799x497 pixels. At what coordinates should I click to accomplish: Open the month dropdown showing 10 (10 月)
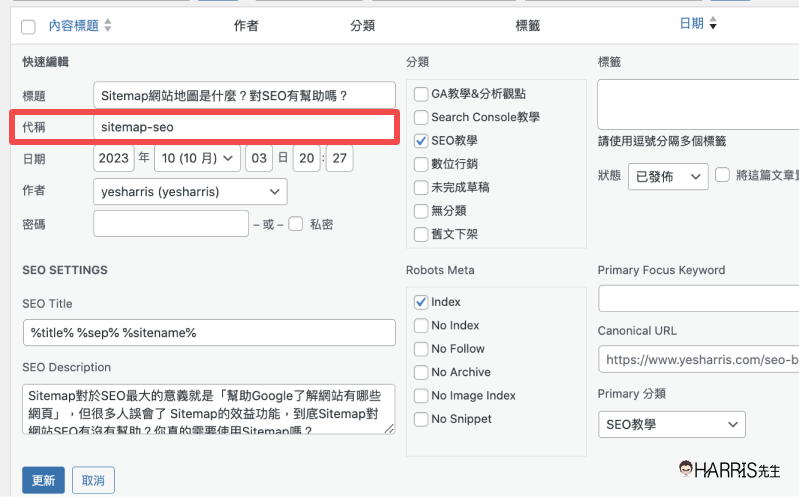click(197, 159)
